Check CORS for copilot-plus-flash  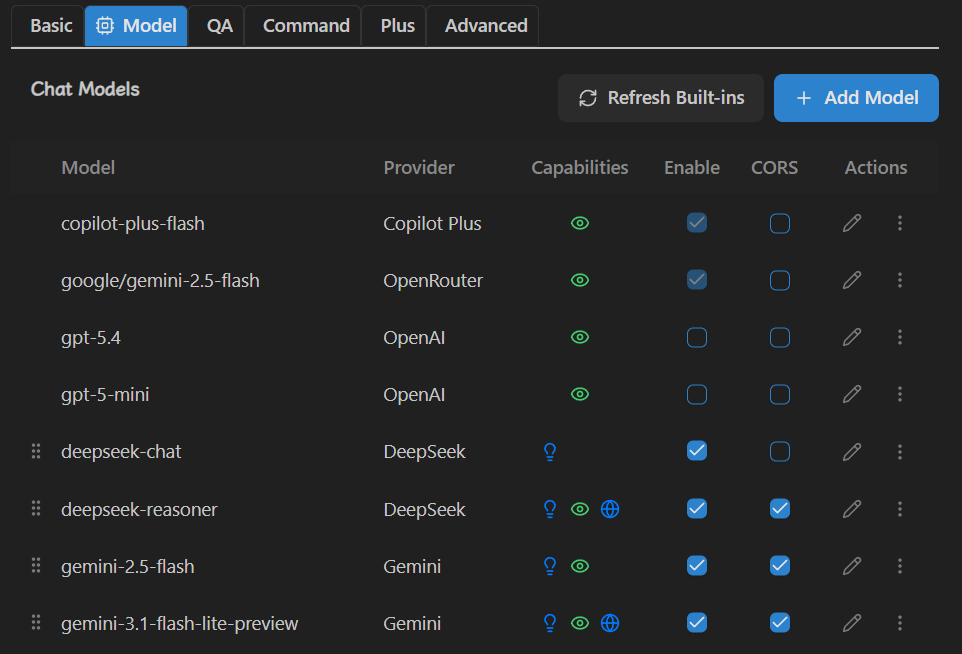point(779,223)
